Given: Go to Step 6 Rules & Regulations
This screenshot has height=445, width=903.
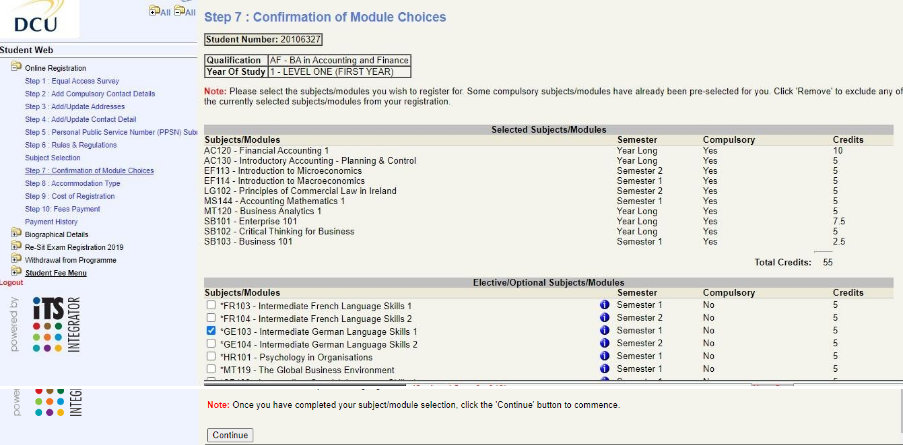Looking at the screenshot, I should coord(71,145).
